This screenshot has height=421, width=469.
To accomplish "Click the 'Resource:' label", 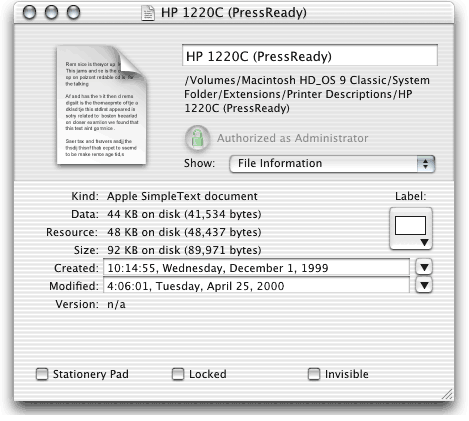I will pyautogui.click(x=72, y=232).
